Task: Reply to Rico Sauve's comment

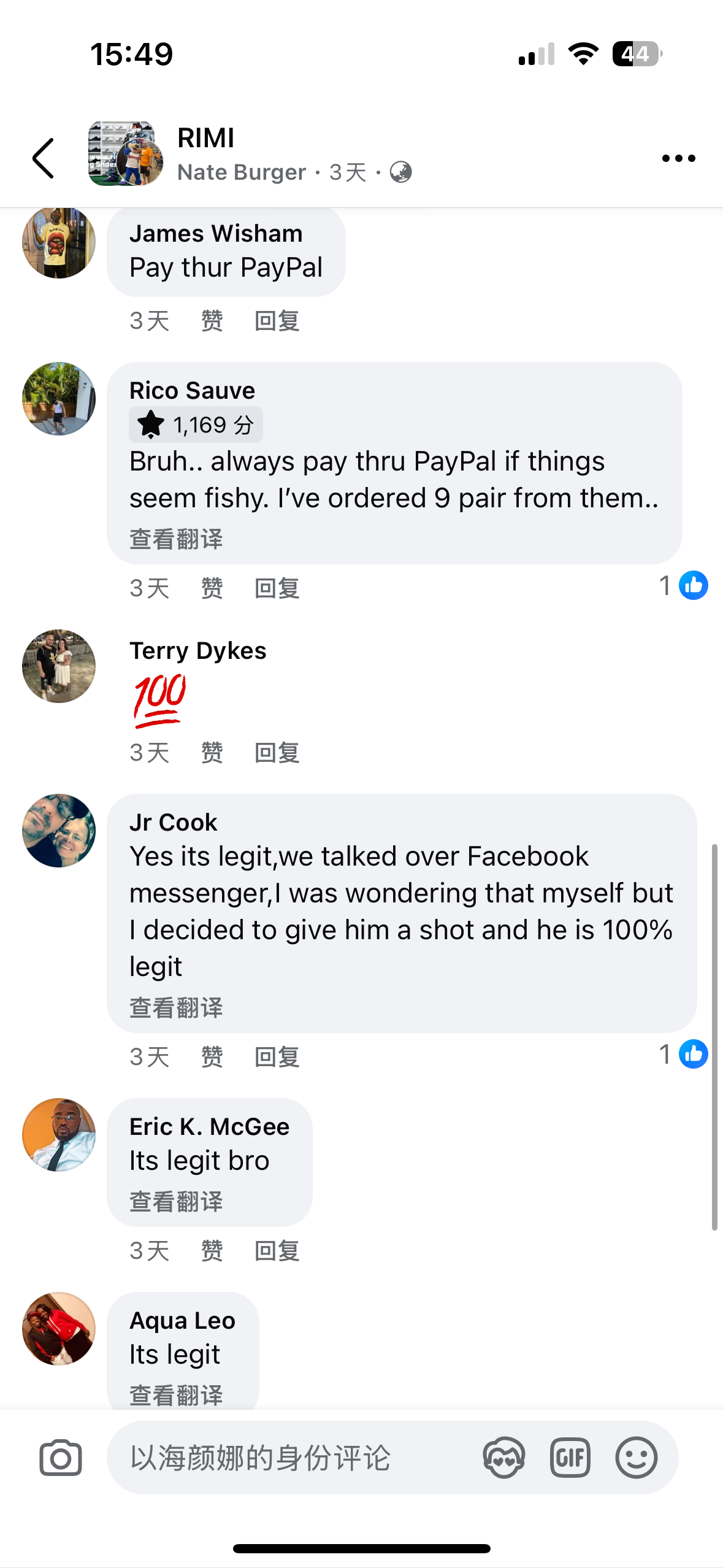Action: (277, 588)
